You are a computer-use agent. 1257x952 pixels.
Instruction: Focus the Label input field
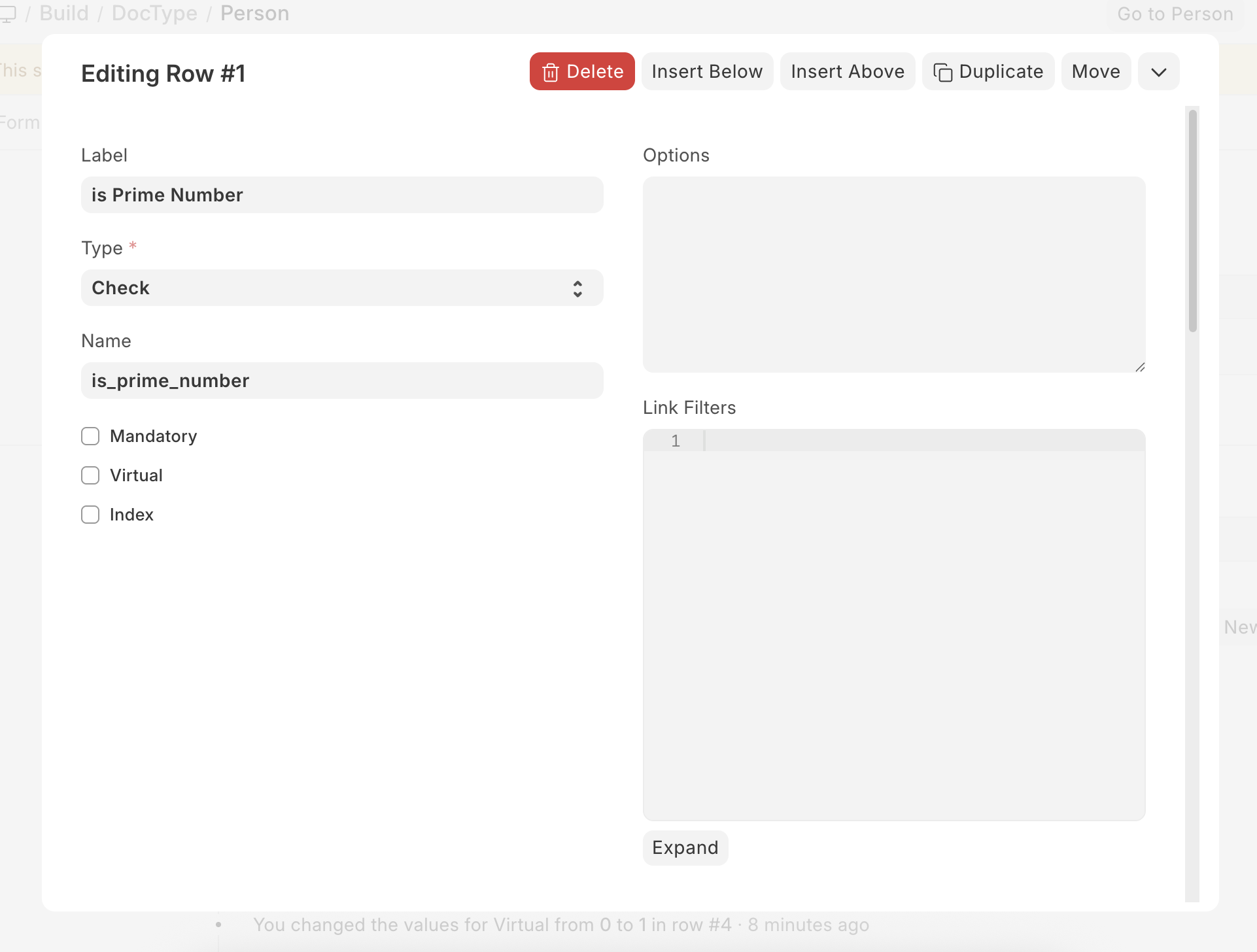point(341,195)
